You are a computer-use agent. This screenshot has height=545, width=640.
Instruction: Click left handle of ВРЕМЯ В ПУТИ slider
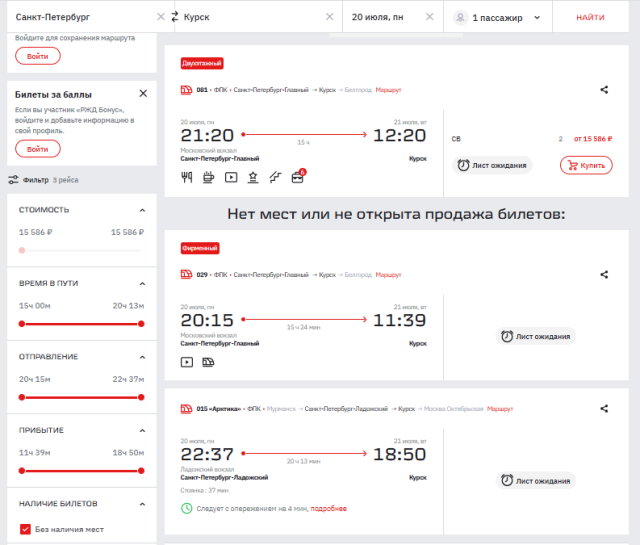point(22,324)
